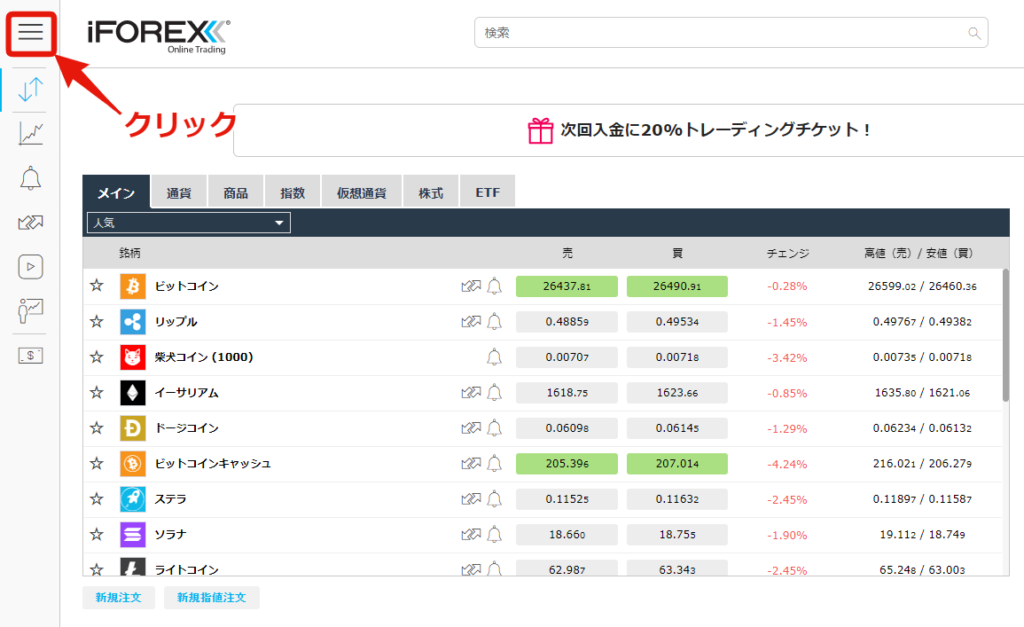Open the alerts bell in sidebar
1024x627 pixels.
30,178
